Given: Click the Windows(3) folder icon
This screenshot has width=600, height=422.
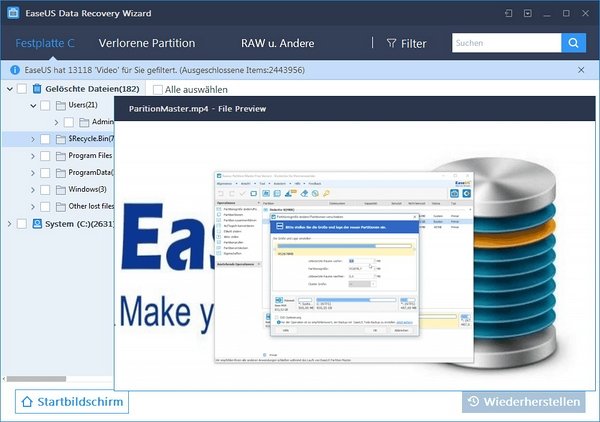Looking at the screenshot, I should [x=60, y=190].
